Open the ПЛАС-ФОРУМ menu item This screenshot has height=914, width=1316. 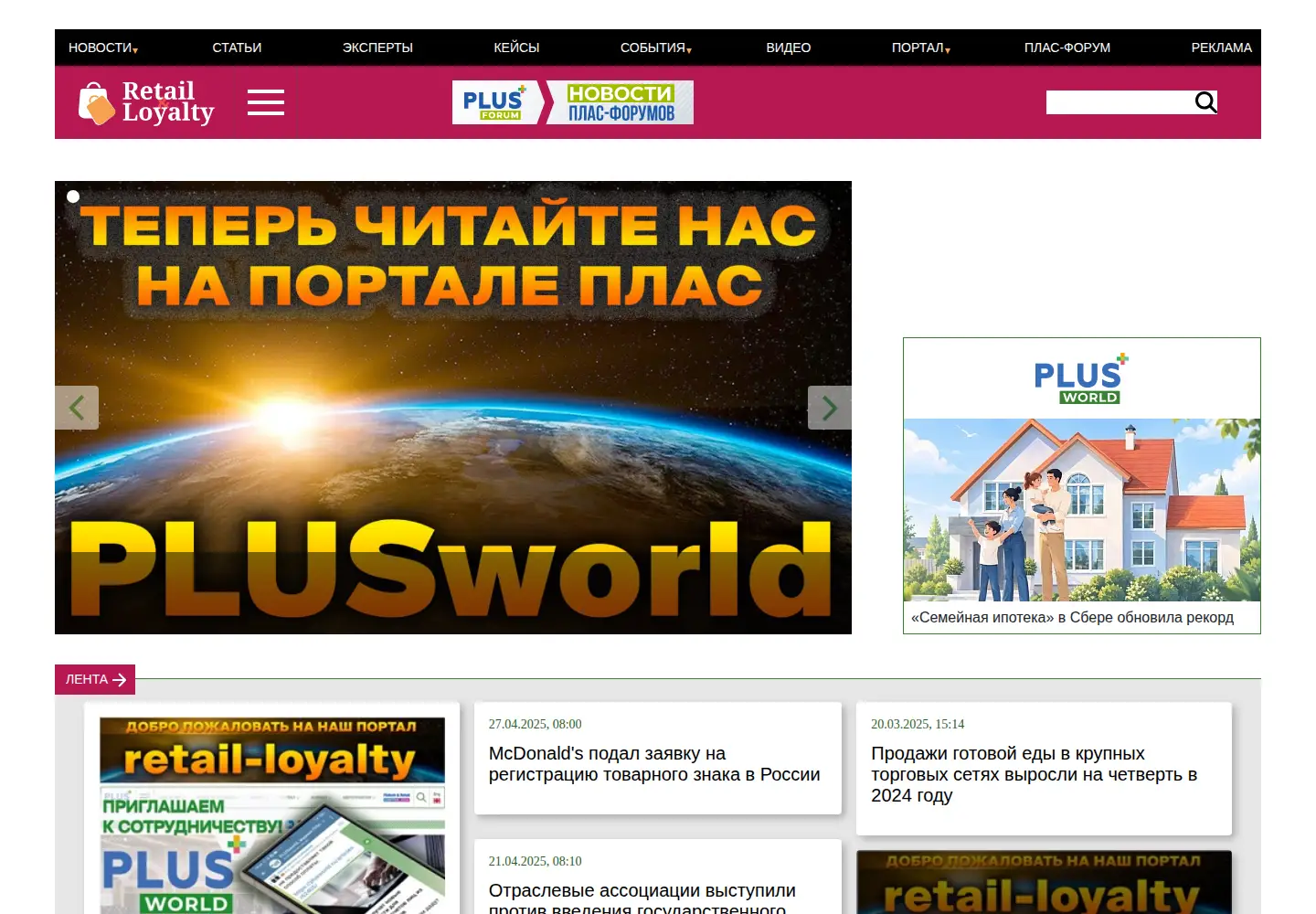tap(1067, 48)
